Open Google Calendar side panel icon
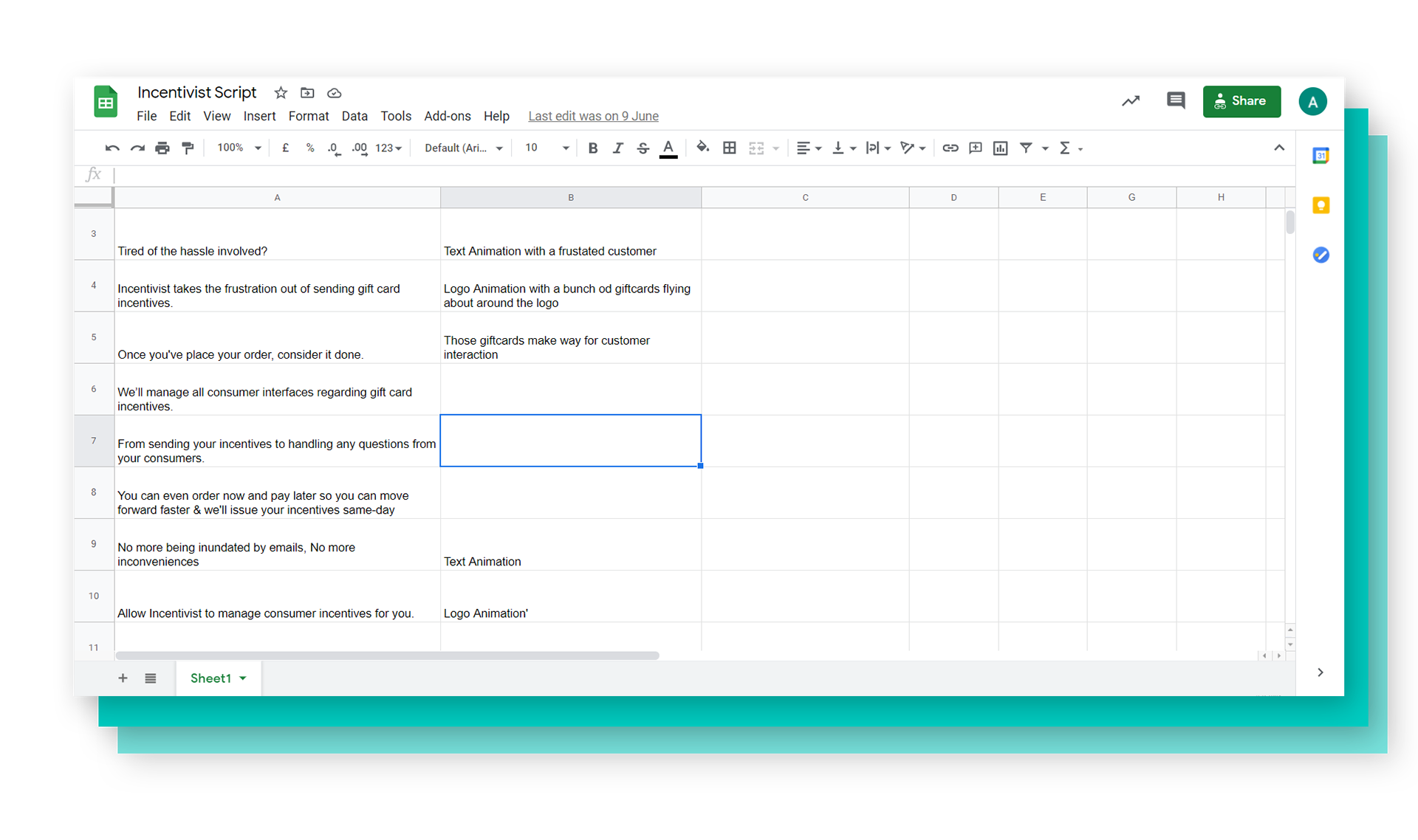The image size is (1418, 840). point(1321,156)
